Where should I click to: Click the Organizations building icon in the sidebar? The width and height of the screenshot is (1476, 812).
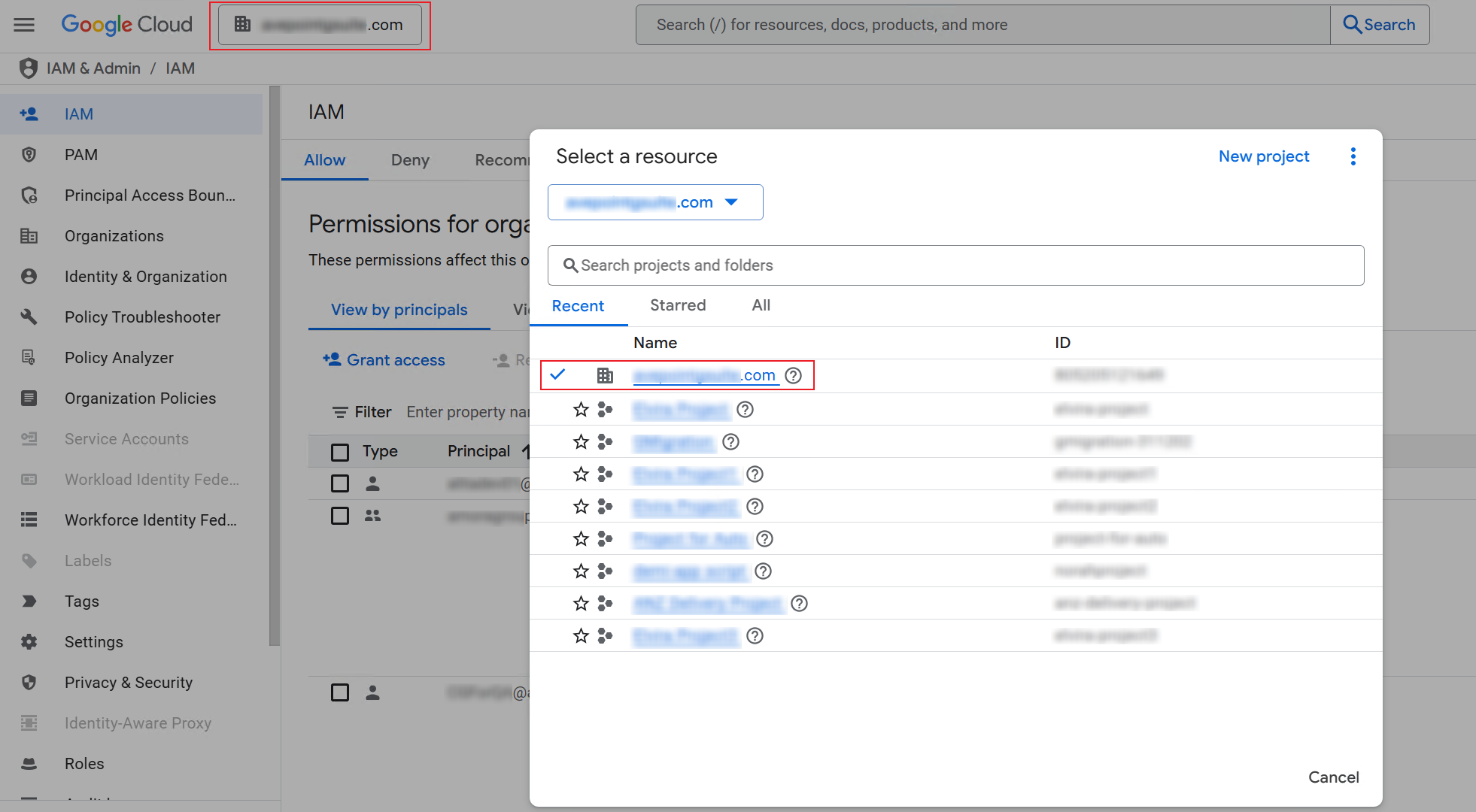(29, 235)
